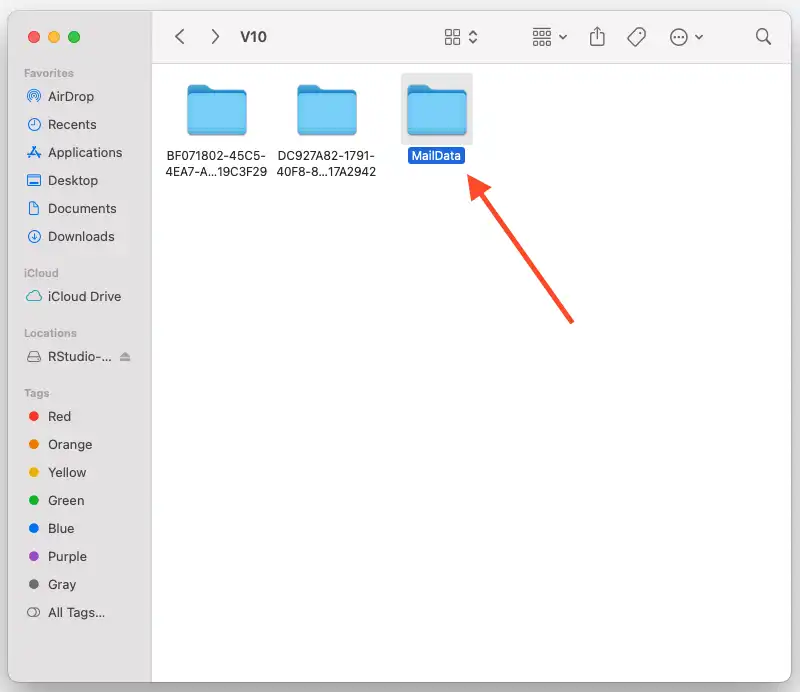Open the Search magnifier icon
The image size is (800, 692).
(763, 37)
